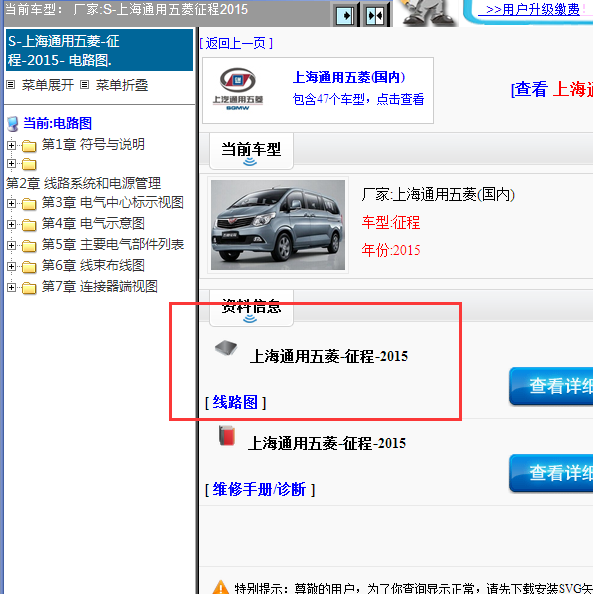
Task: Click the 查看 上海 link at right
Action: (x=552, y=90)
